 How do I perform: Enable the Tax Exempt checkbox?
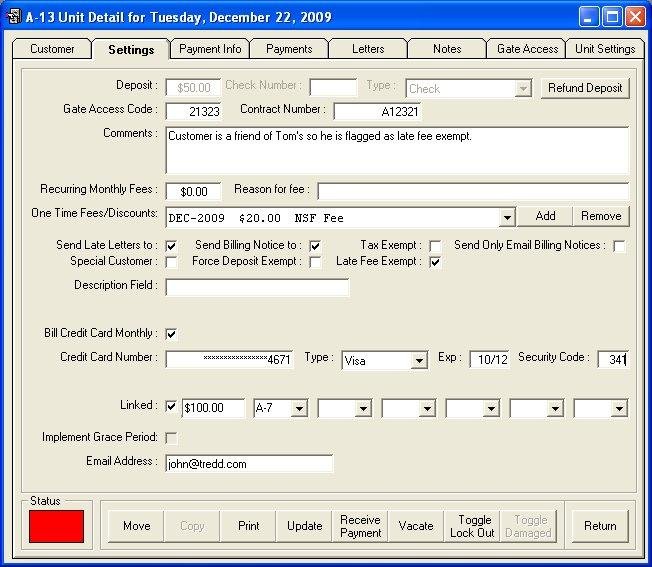coord(435,246)
